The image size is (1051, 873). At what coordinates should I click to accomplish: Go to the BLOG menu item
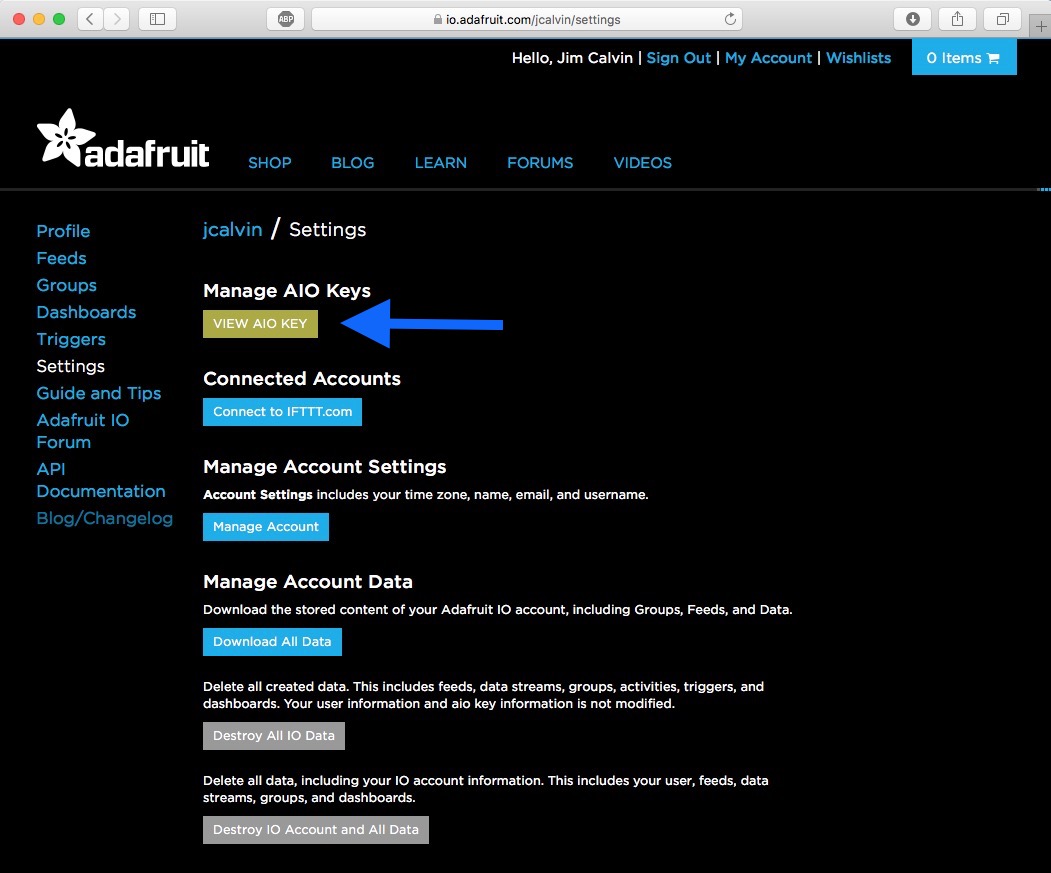click(353, 163)
